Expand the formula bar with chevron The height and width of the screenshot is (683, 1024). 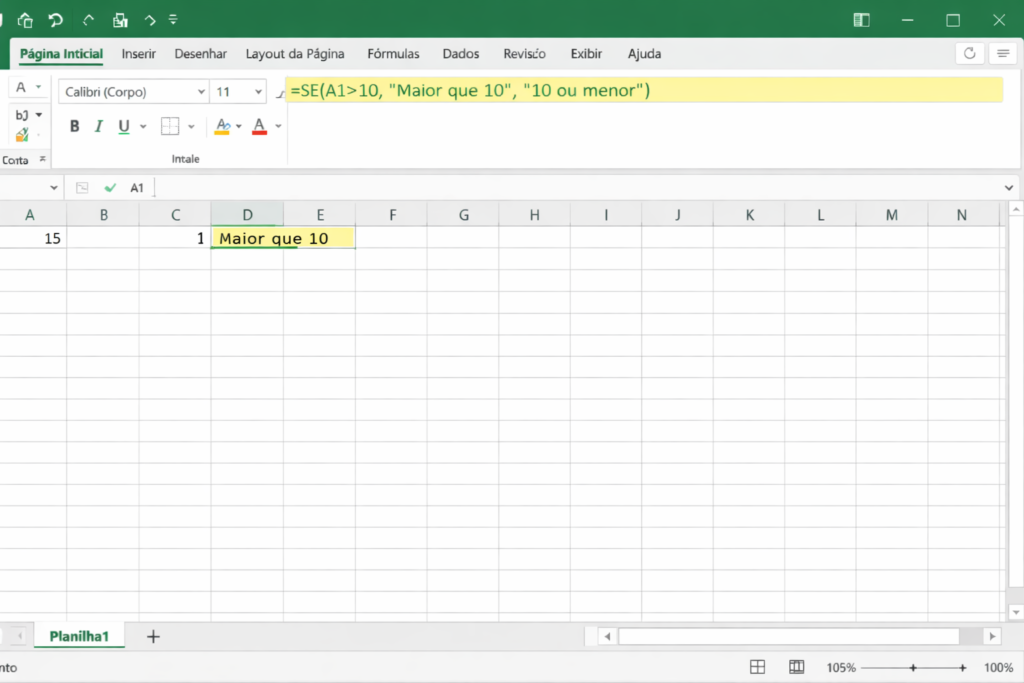click(x=1009, y=188)
